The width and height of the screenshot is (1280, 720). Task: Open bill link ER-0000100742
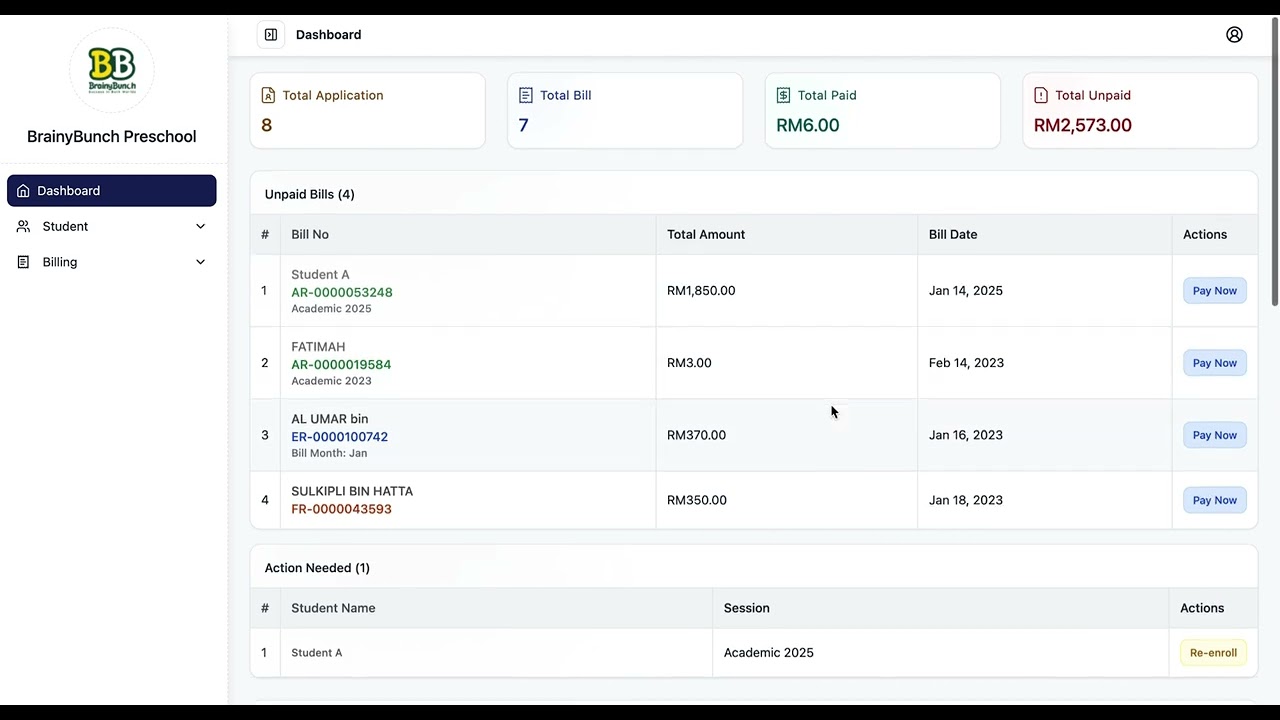(339, 437)
